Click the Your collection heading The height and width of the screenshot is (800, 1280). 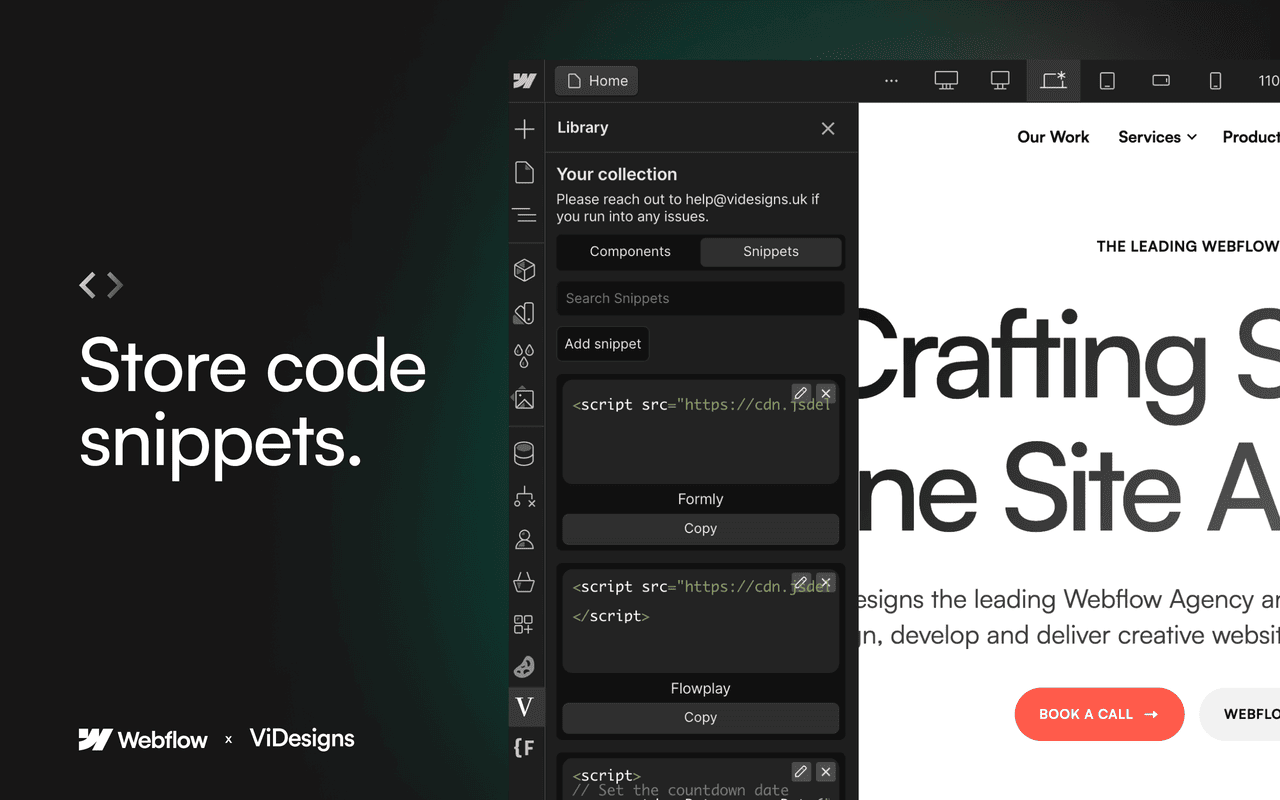617,174
